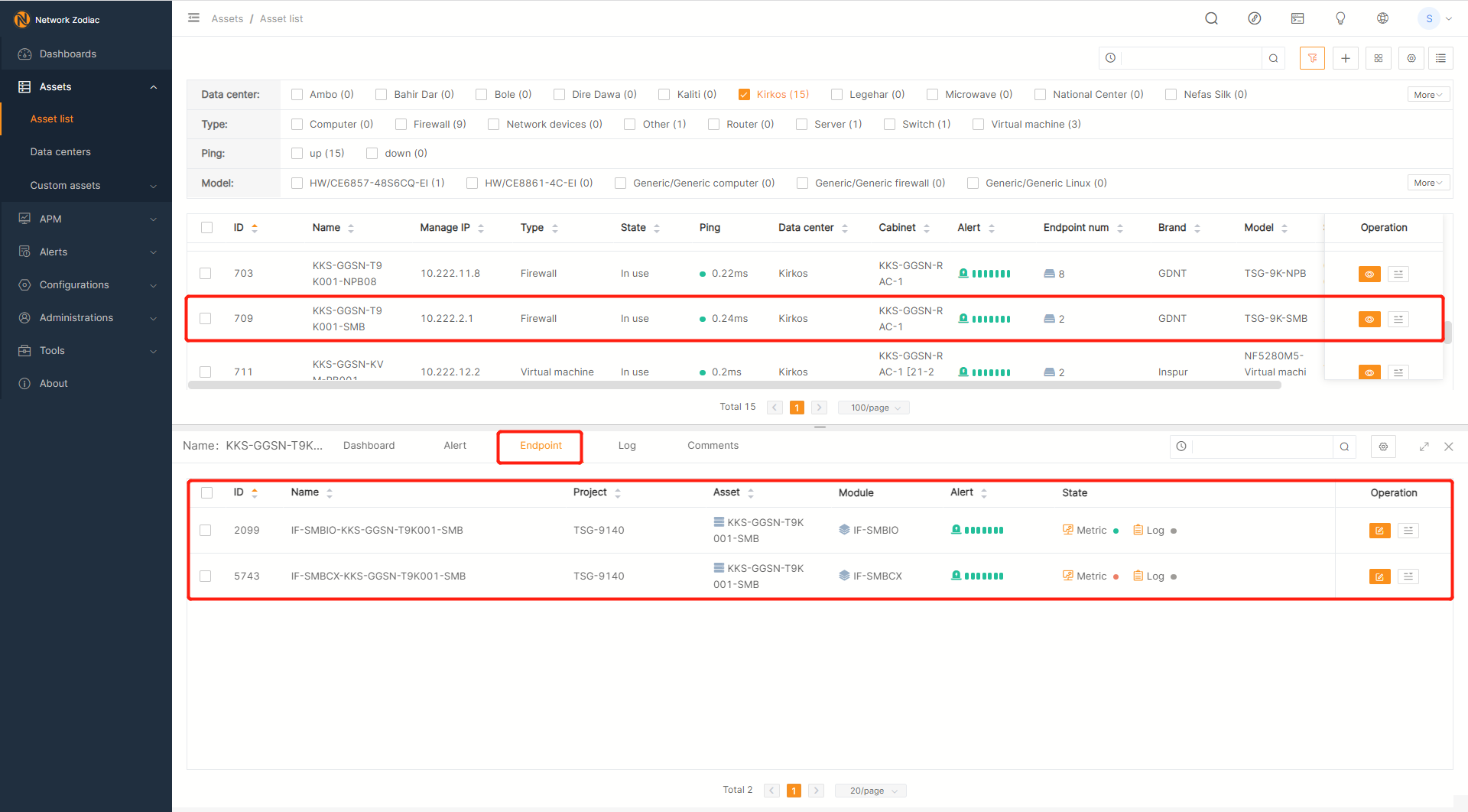Click the plus icon to add an asset
This screenshot has height=812, width=1468.
point(1345,58)
